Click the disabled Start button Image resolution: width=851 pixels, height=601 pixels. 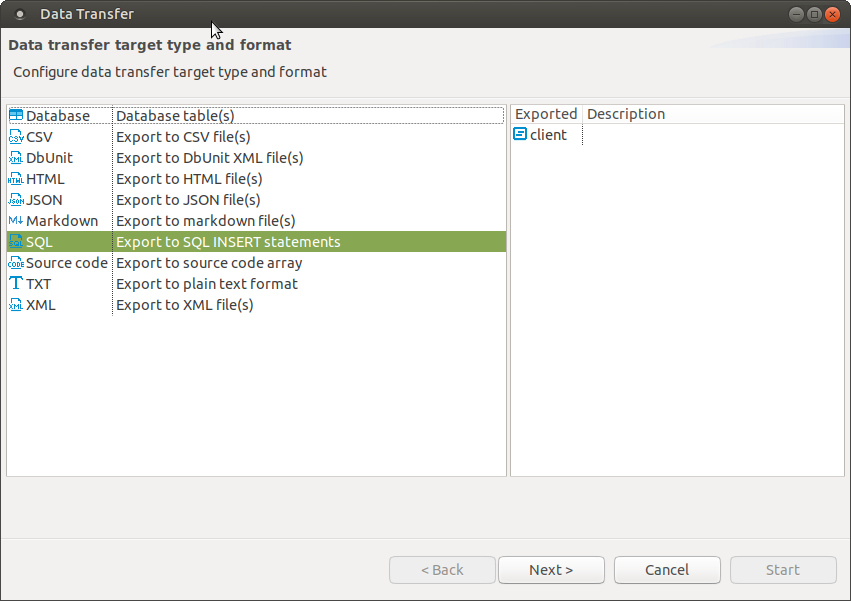pyautogui.click(x=783, y=570)
